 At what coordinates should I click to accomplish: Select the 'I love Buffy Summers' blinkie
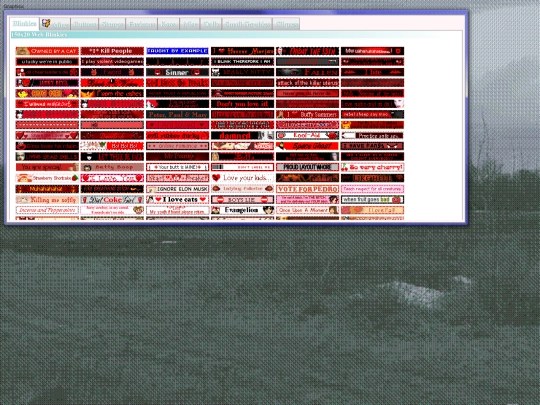click(x=308, y=114)
